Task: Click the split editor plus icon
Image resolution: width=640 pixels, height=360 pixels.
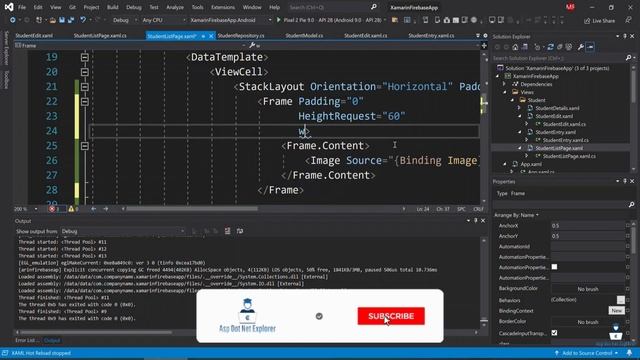Action: 484,46
